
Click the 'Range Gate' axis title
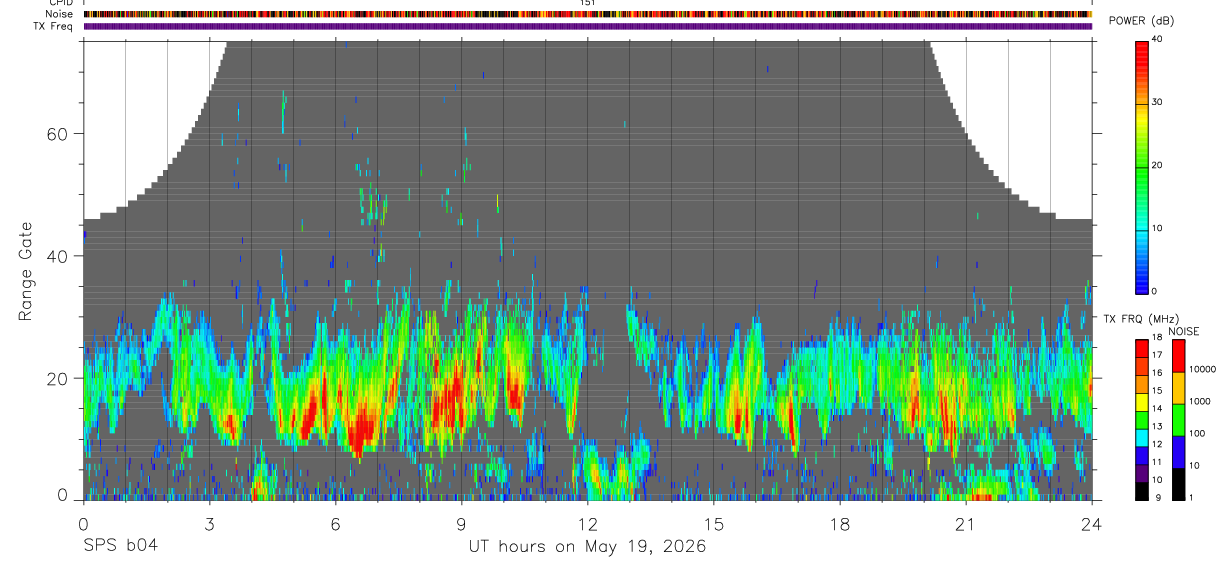25,272
